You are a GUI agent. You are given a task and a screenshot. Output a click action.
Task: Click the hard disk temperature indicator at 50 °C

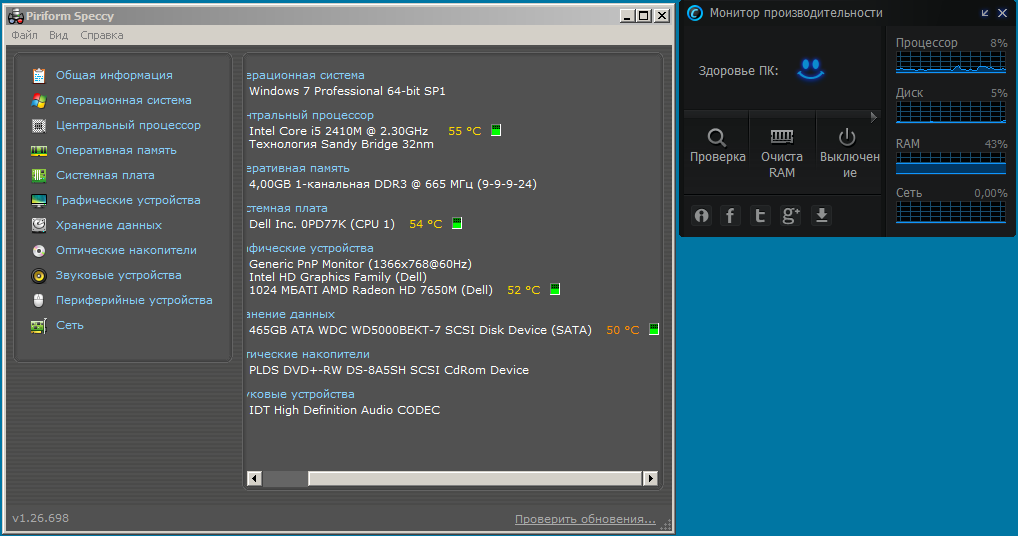pos(654,330)
